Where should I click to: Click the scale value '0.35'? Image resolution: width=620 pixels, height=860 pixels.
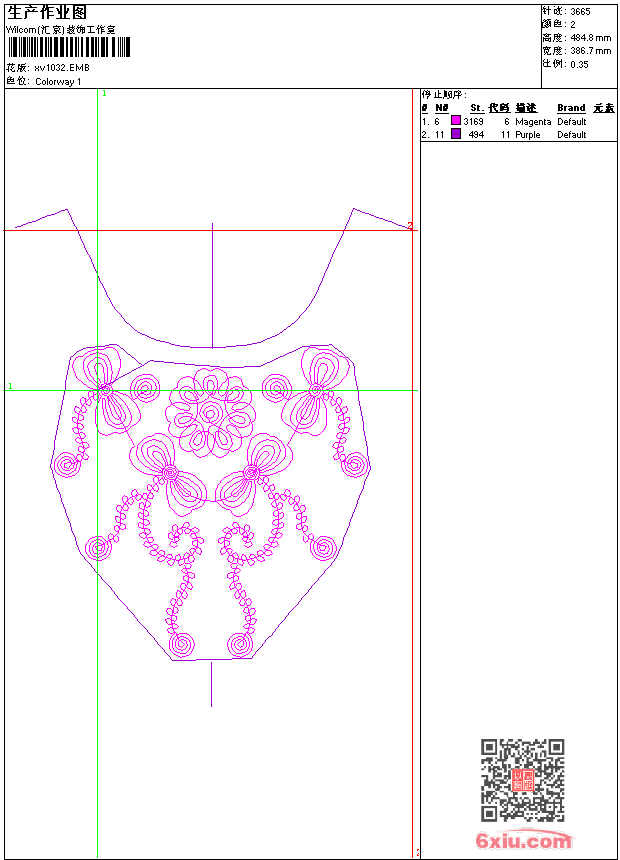(x=579, y=65)
